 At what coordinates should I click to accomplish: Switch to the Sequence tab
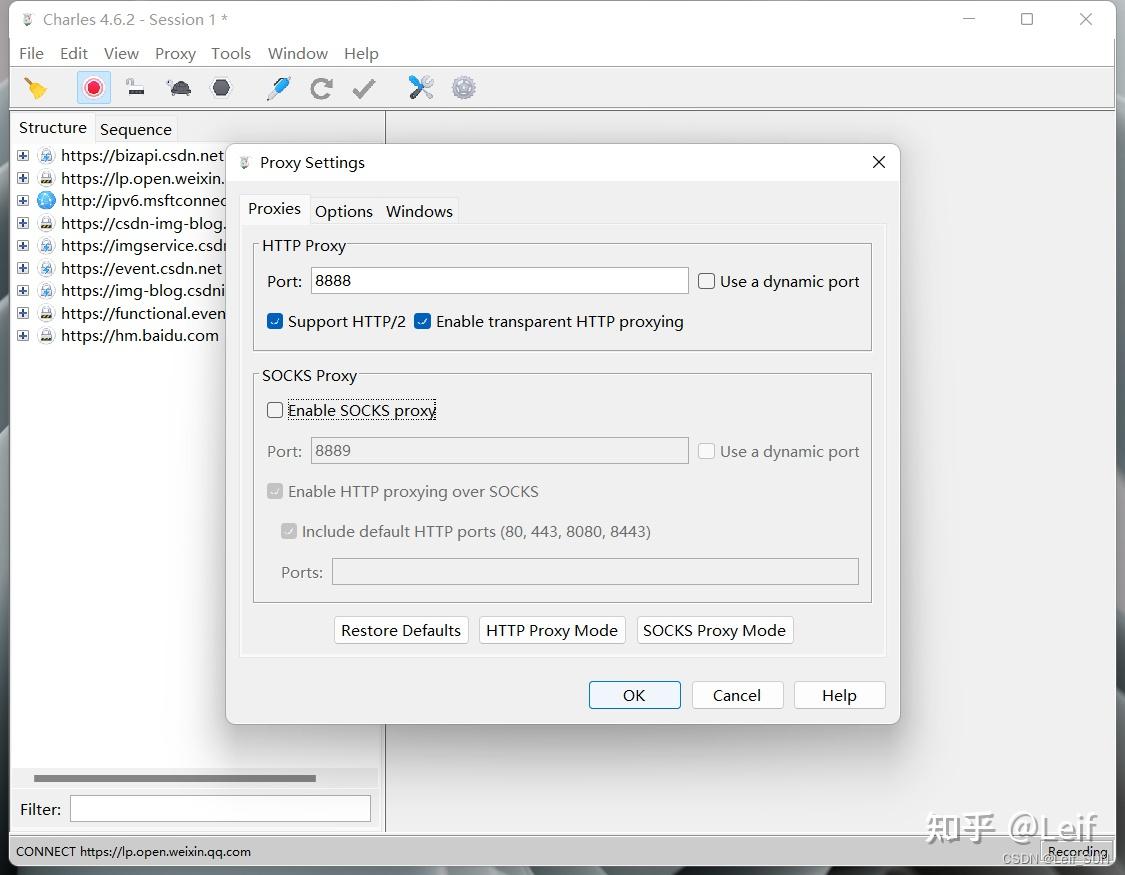tap(136, 130)
